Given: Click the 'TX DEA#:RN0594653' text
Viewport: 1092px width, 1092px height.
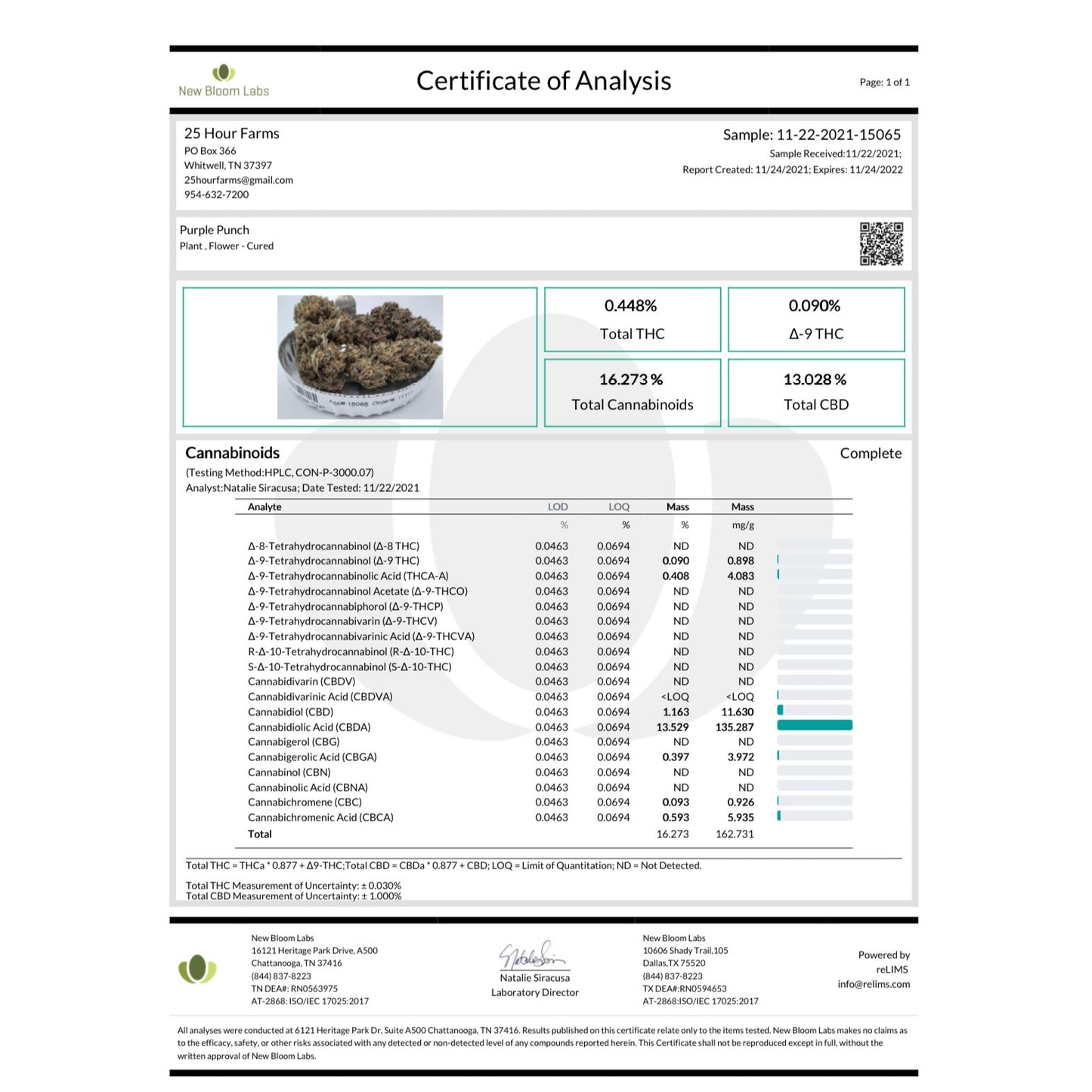Looking at the screenshot, I should [685, 988].
